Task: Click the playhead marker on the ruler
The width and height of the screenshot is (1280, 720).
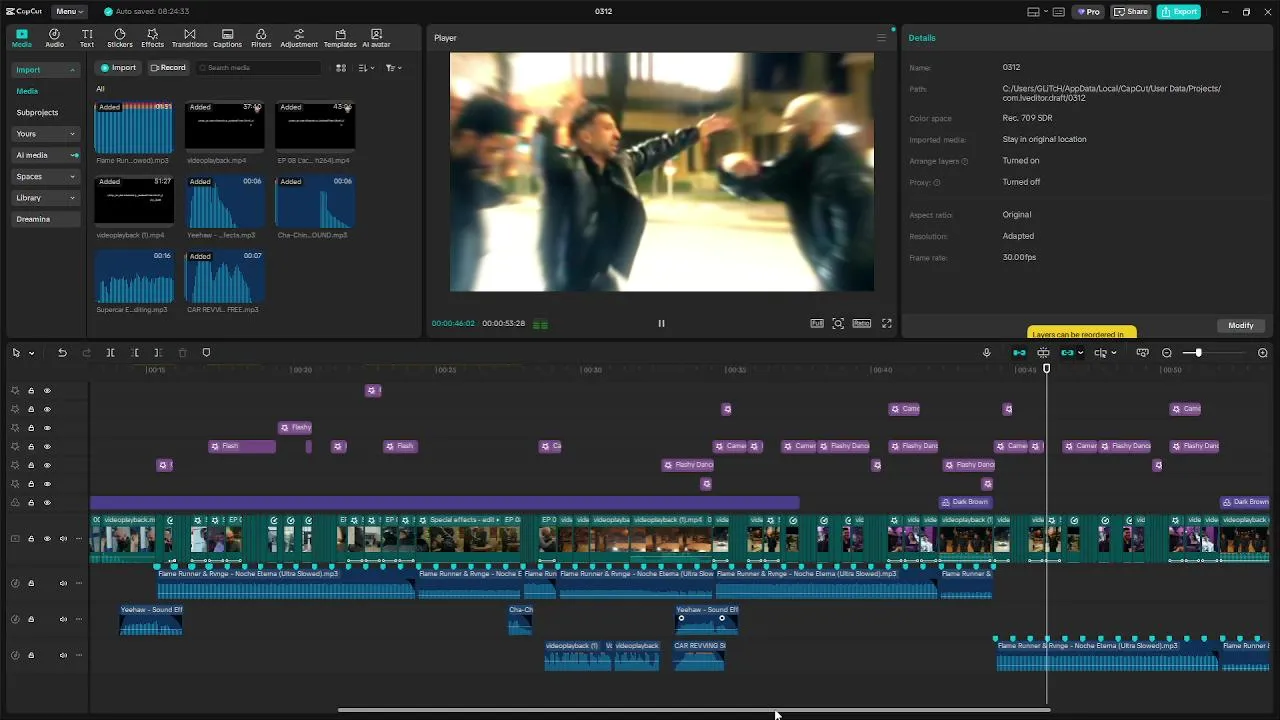Action: coord(1047,369)
